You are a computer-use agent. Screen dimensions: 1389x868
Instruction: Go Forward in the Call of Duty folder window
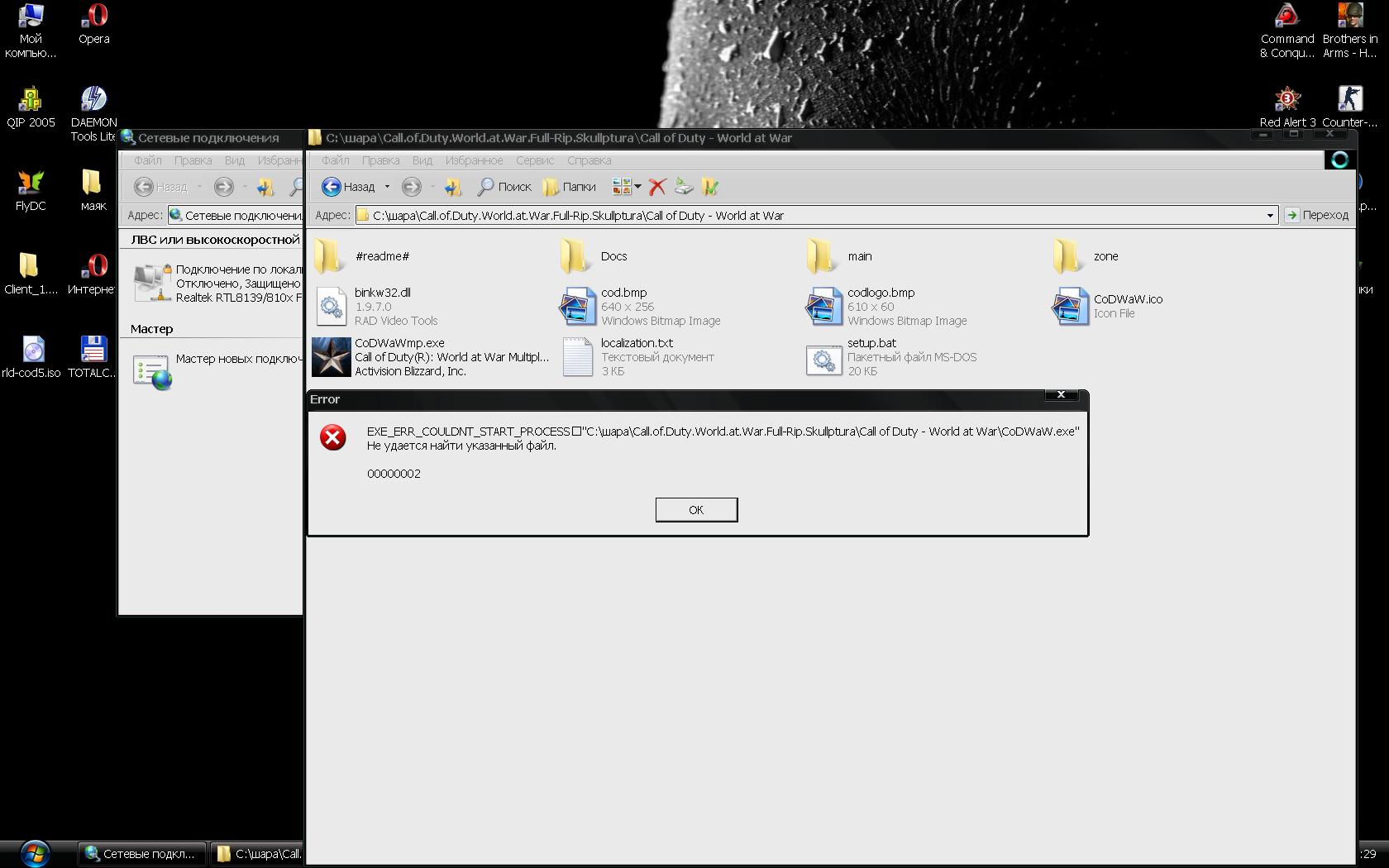[x=412, y=187]
